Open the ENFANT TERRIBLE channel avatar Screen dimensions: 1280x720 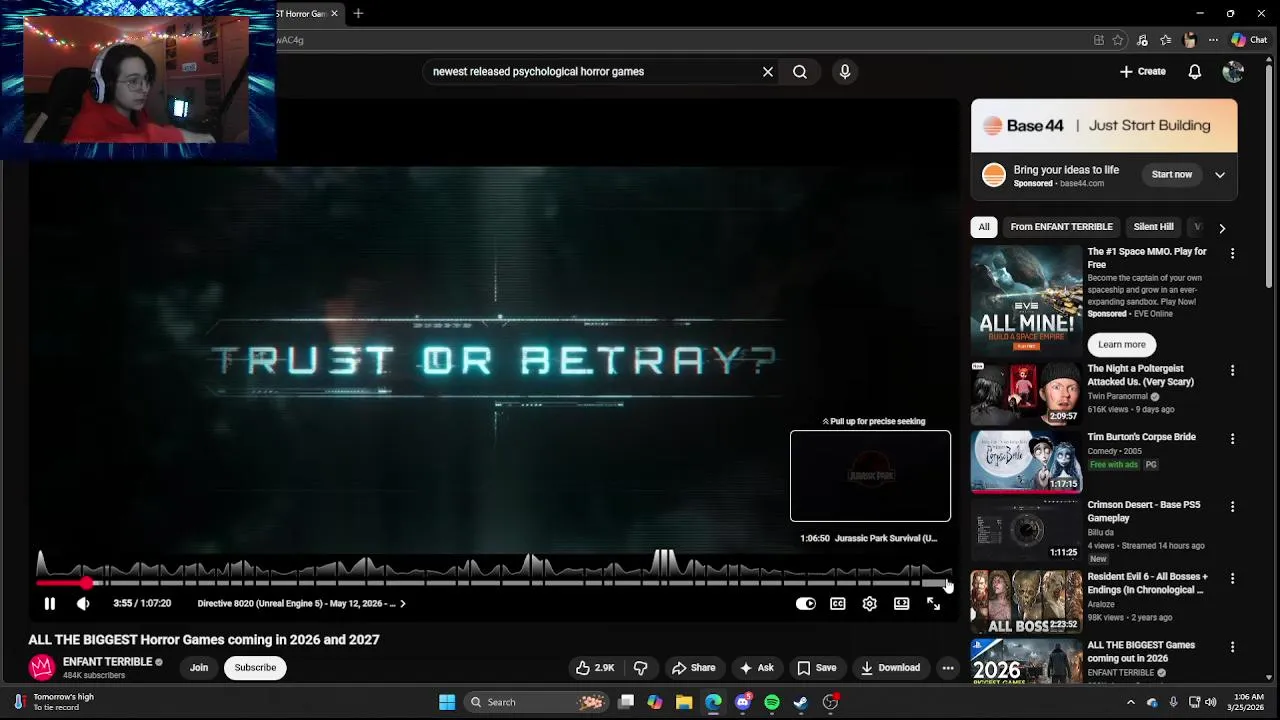[x=41, y=667]
